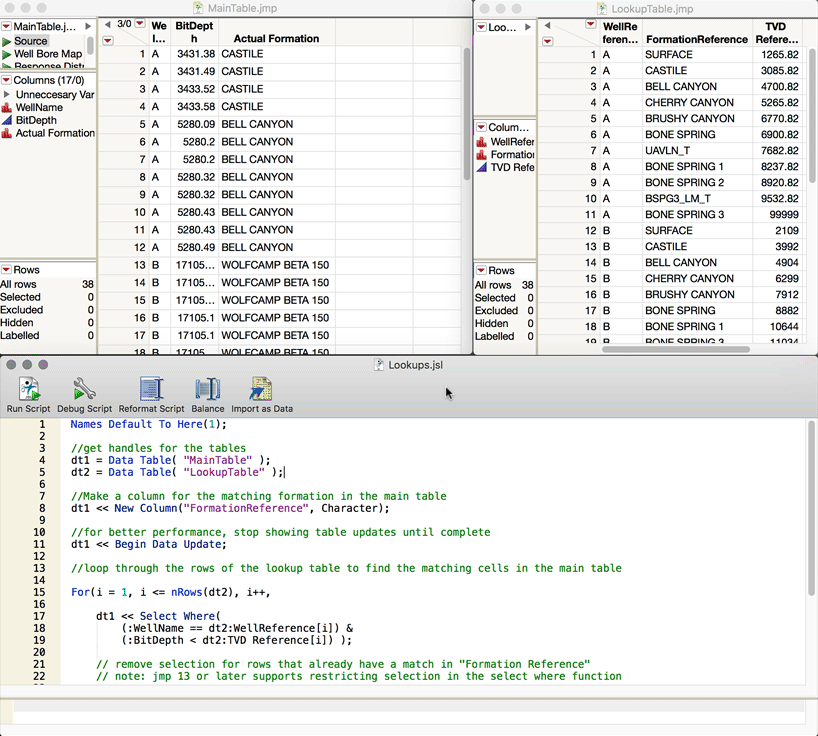The width and height of the screenshot is (818, 736).
Task: Click line 4 in the Lookups.jsl script editor
Action: [170, 460]
